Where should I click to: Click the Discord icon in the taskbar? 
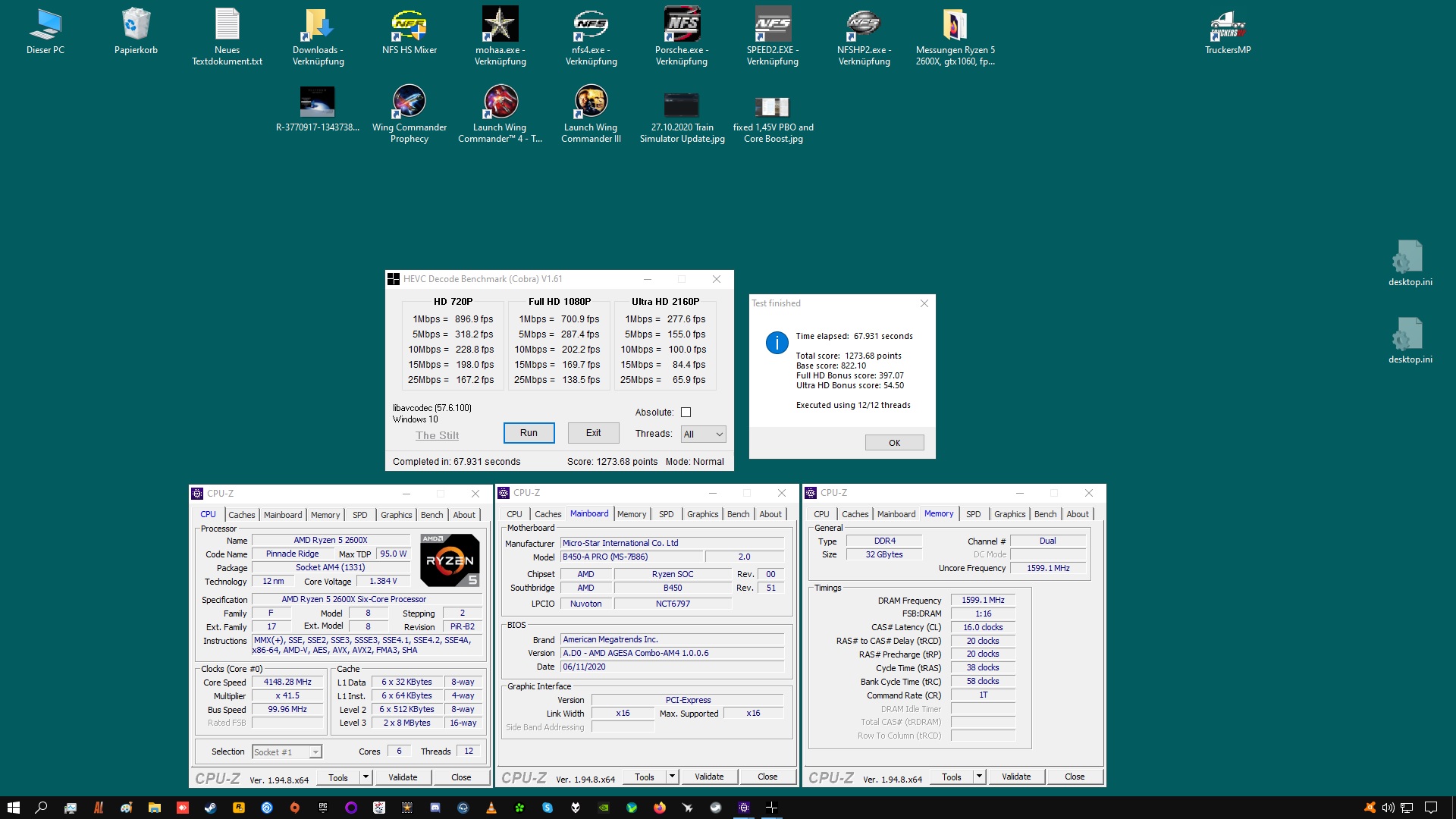(435, 808)
